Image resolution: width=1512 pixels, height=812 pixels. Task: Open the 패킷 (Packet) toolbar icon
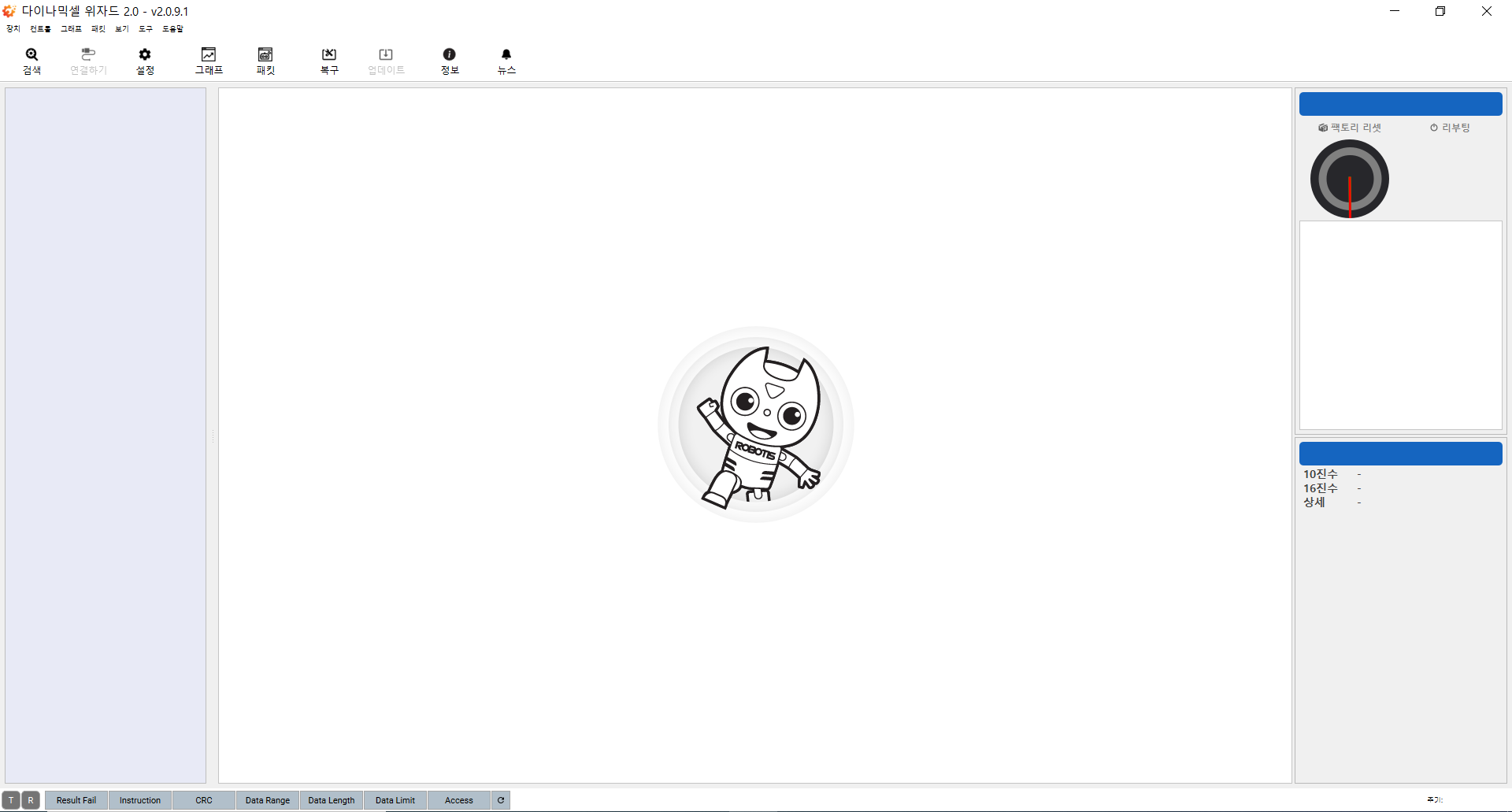coord(265,61)
